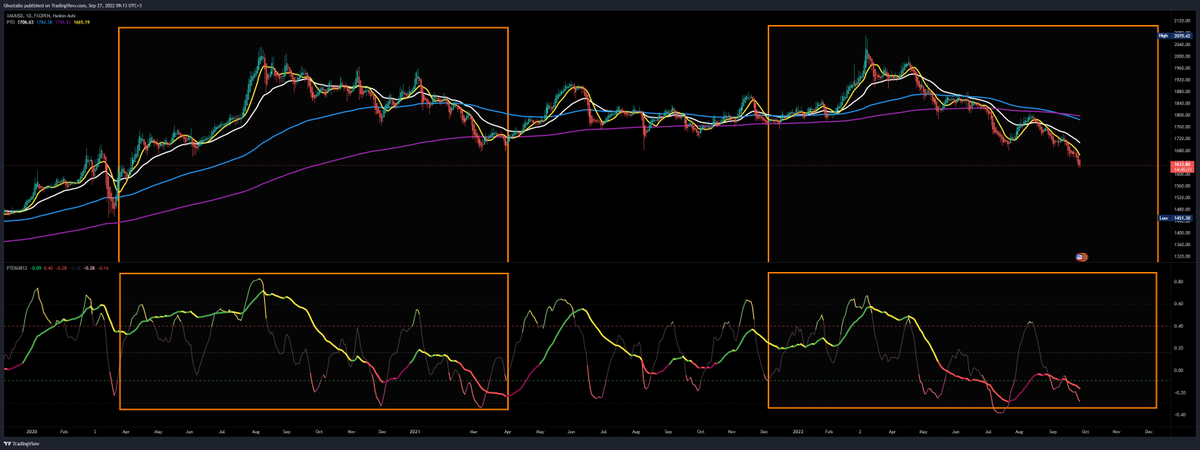Click the 0.00 indicator axis label
The image size is (1200, 450).
click(x=1179, y=370)
